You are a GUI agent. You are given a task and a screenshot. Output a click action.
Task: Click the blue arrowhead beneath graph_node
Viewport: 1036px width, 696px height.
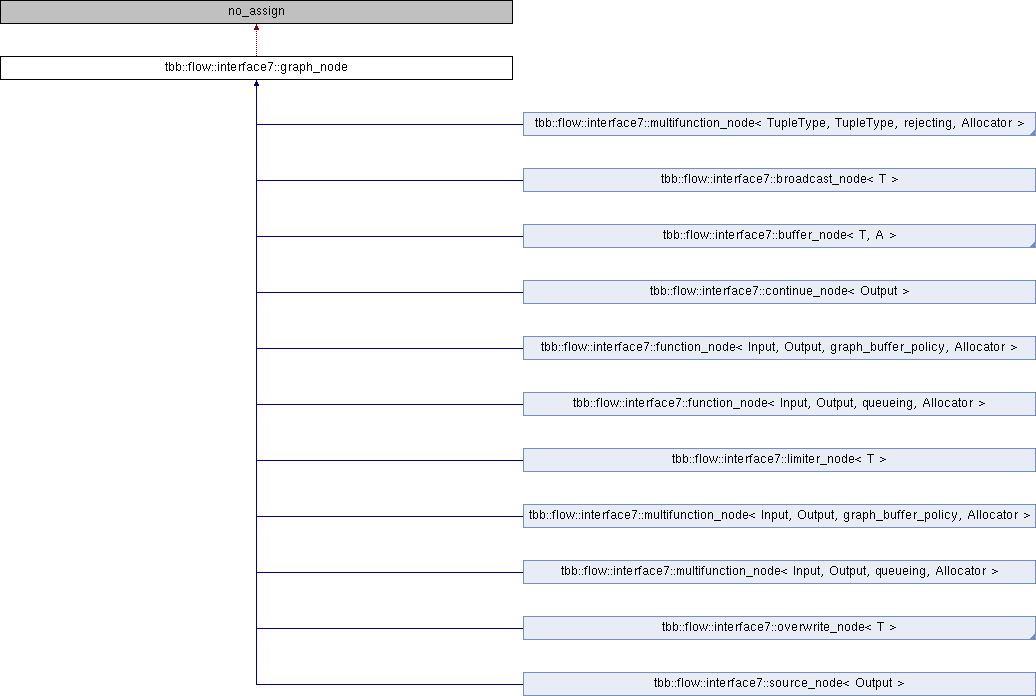tap(257, 85)
